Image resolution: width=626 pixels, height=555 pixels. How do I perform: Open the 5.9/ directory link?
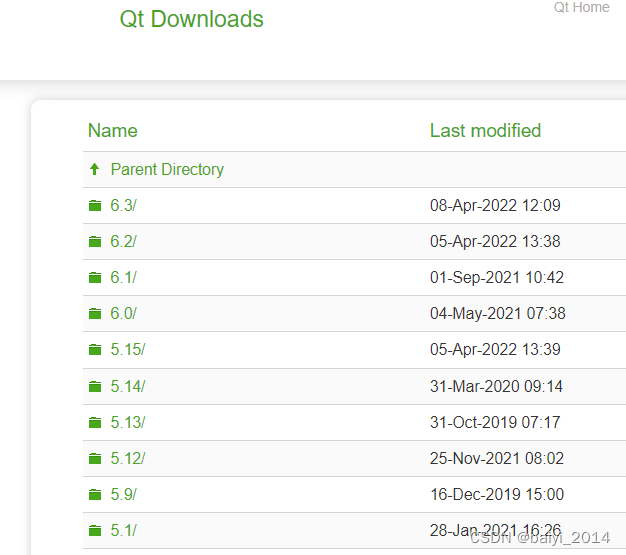[123, 495]
